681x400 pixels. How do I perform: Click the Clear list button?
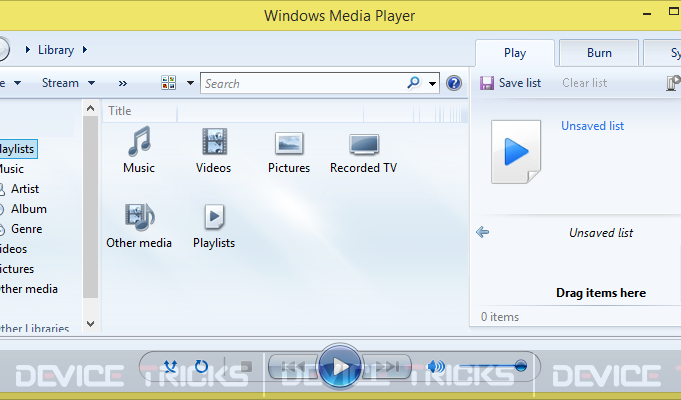(x=585, y=83)
